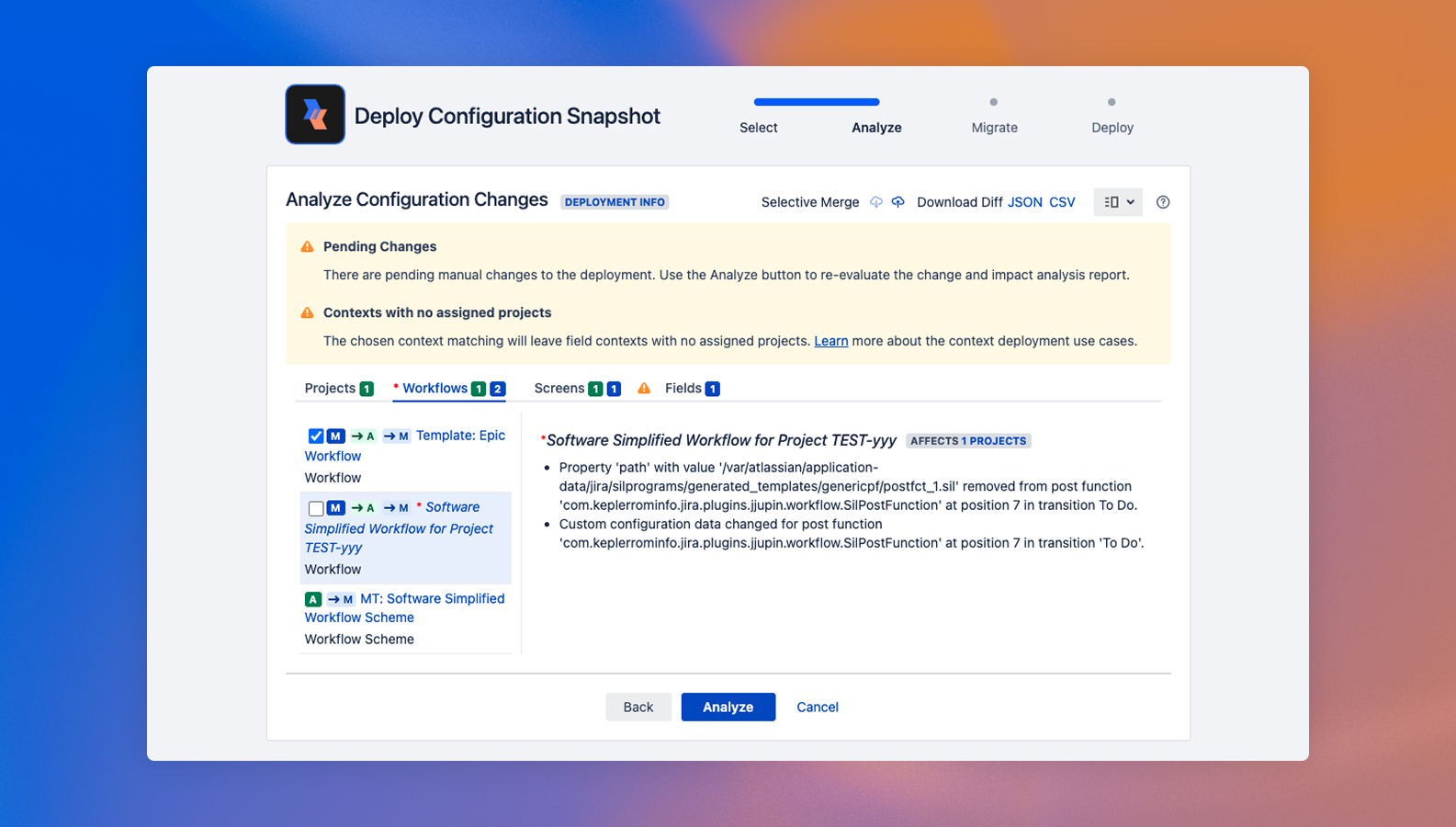
Task: Check the Software Simplified Workflow TEST-yyy checkbox
Action: (316, 508)
